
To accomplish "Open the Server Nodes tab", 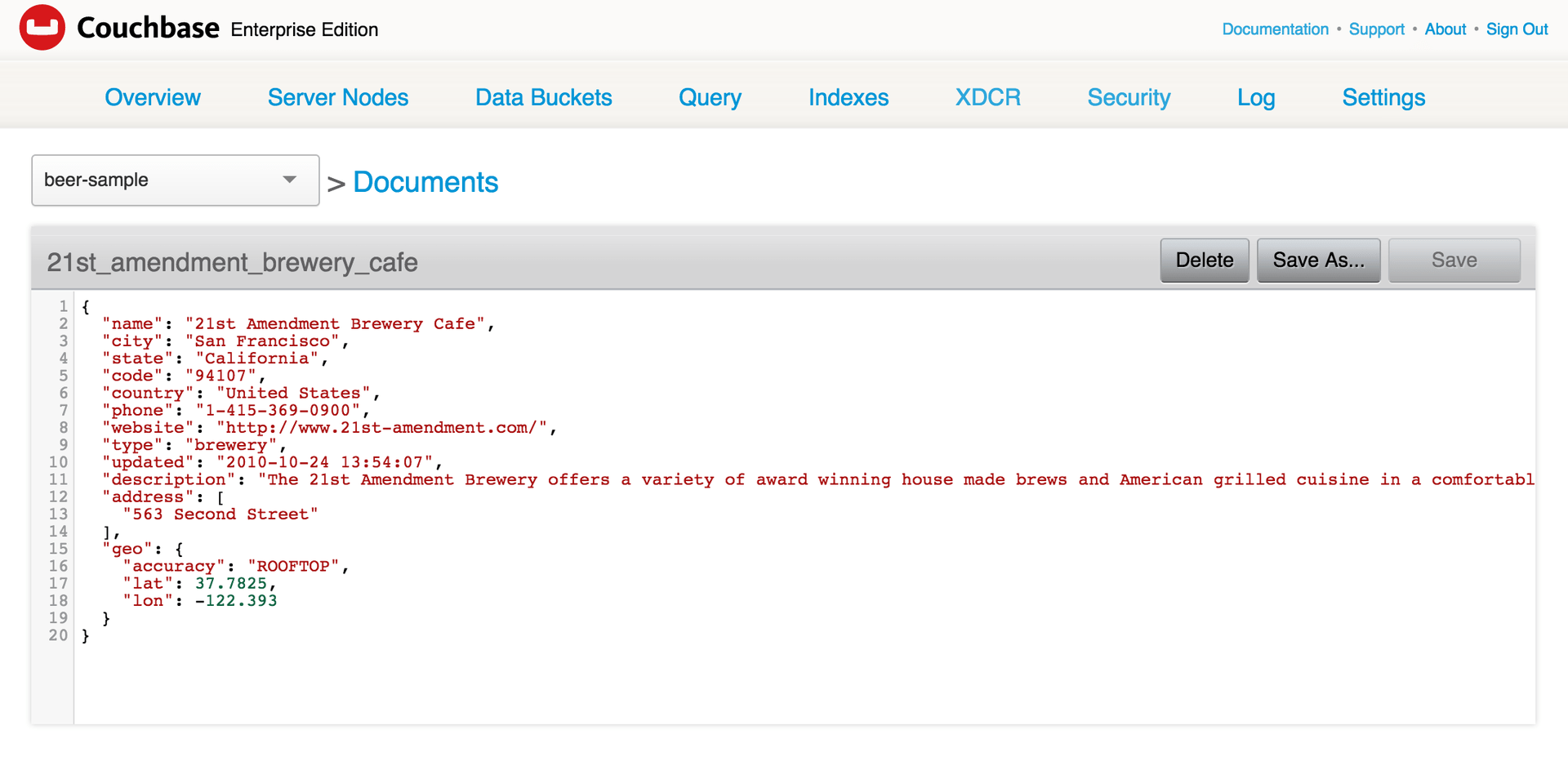I will [337, 97].
